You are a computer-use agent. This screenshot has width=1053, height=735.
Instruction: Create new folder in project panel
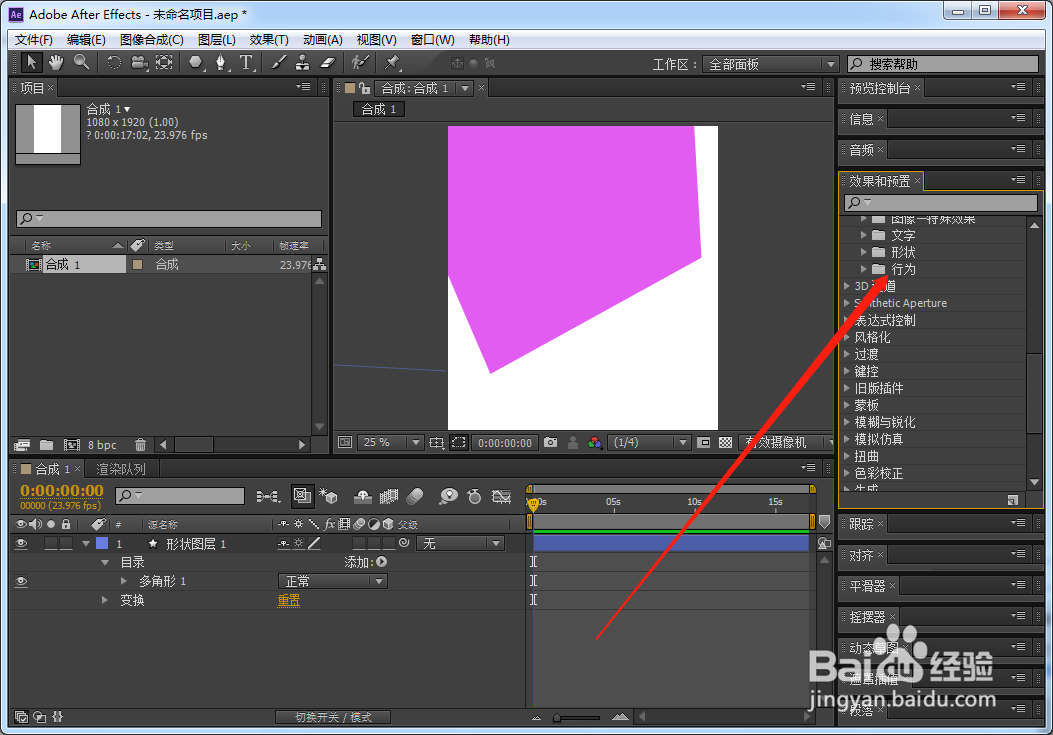pos(46,445)
